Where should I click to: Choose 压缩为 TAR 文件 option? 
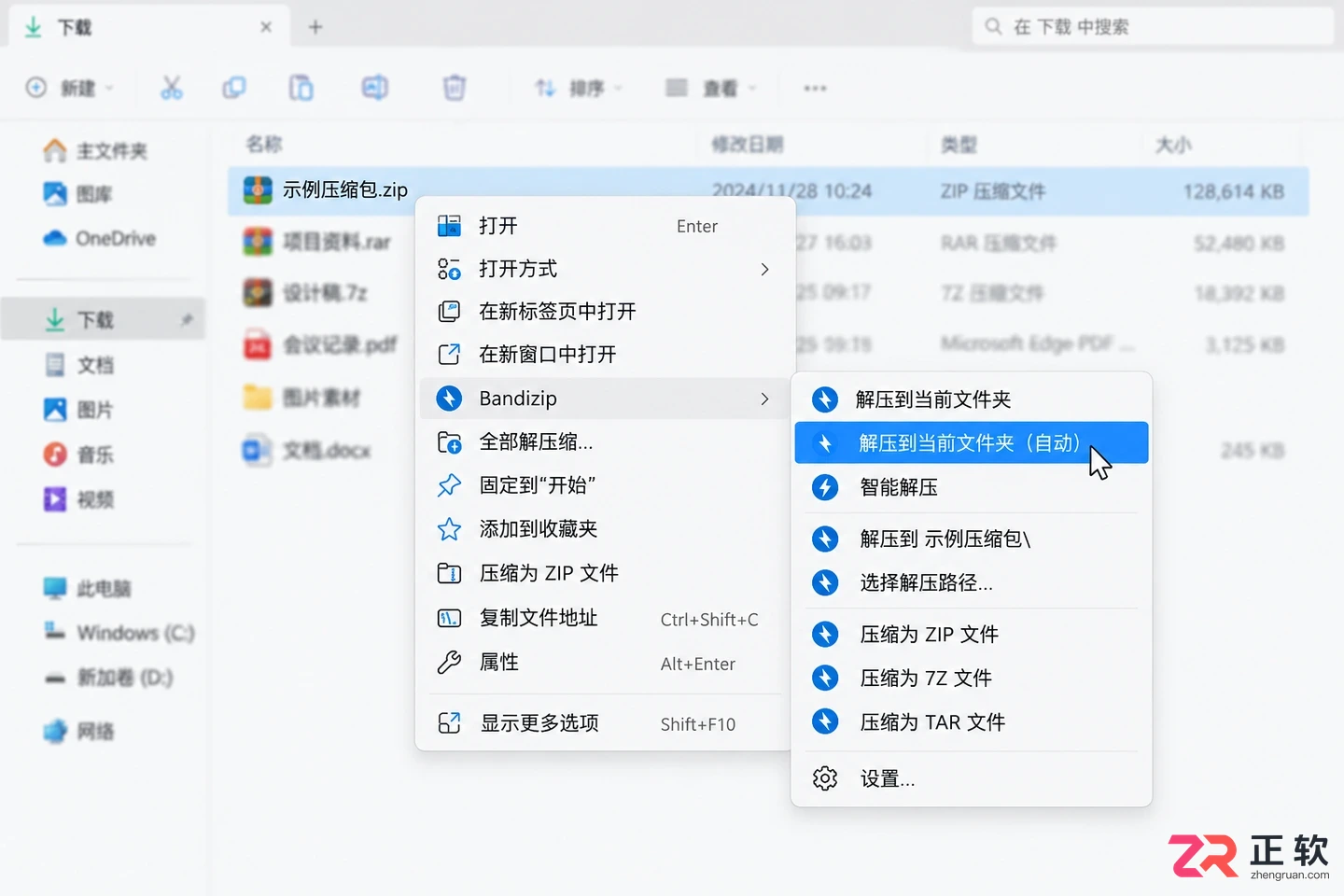click(x=972, y=721)
